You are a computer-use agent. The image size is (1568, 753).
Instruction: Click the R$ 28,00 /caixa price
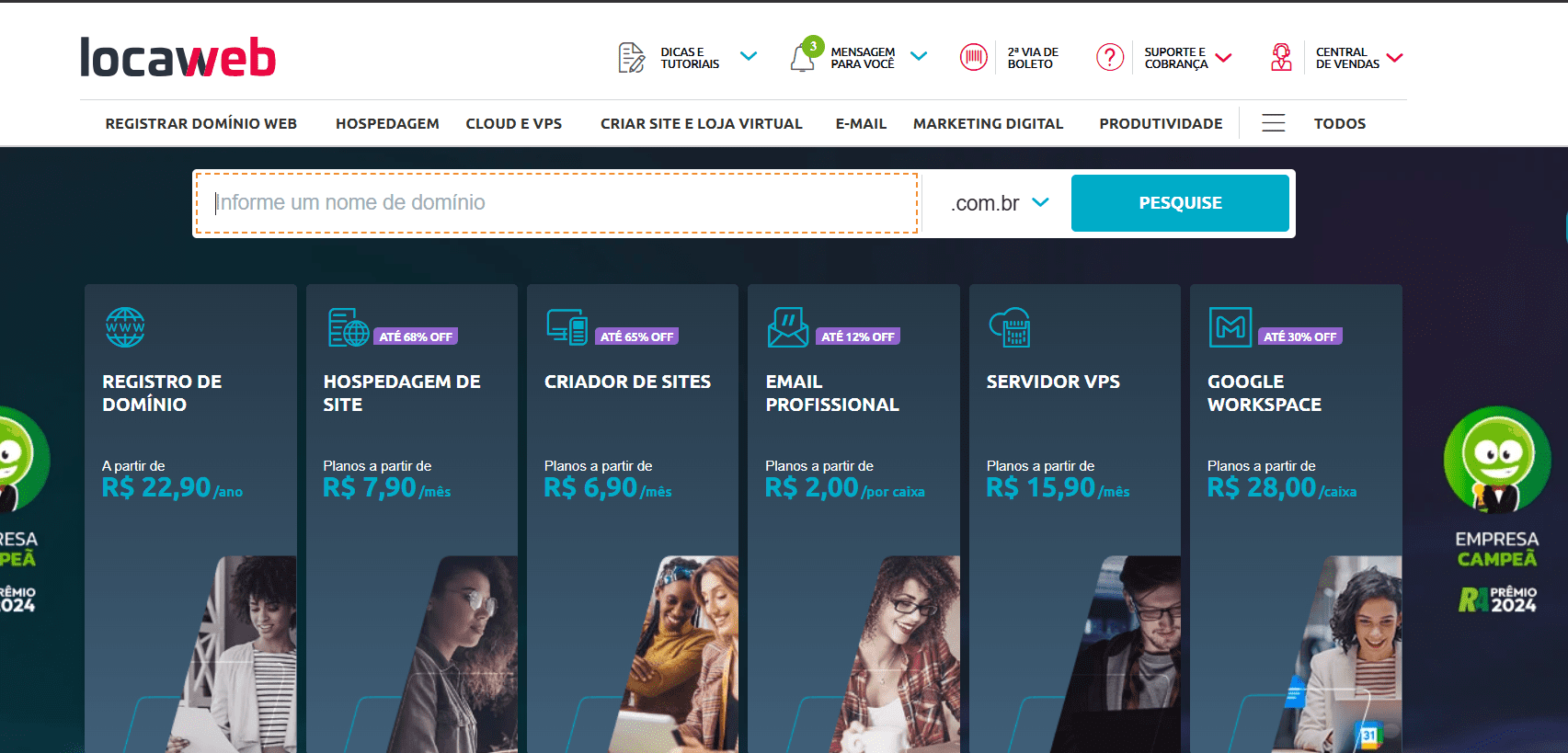pyautogui.click(x=1282, y=487)
